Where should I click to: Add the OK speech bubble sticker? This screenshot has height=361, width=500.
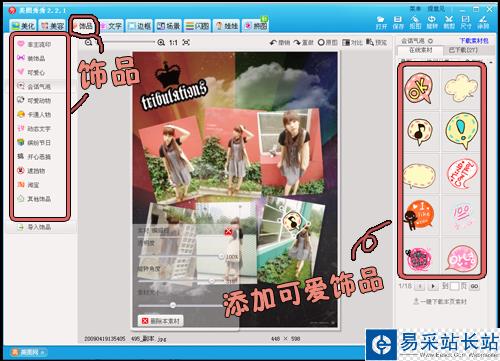419,89
